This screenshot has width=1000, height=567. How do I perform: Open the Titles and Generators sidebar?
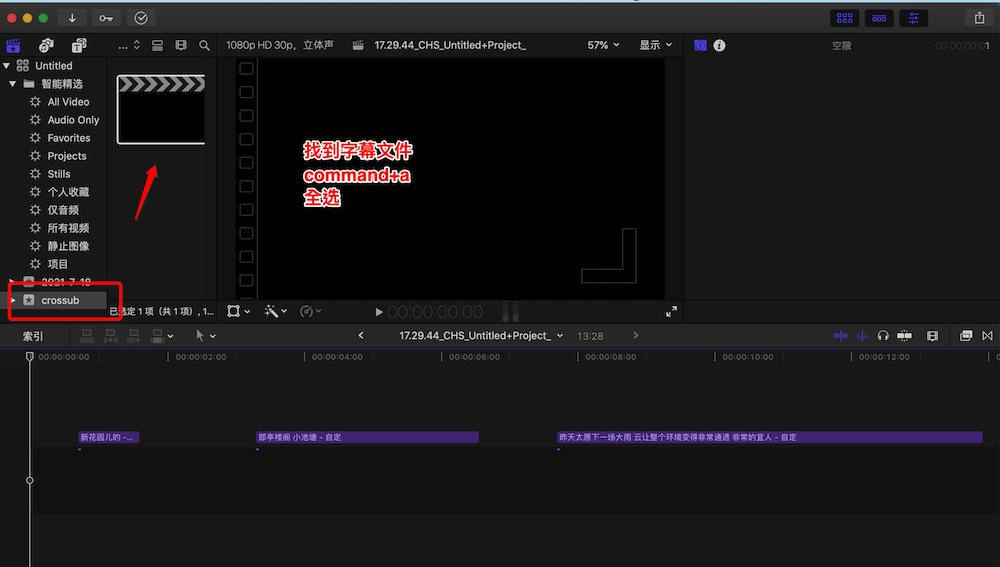click(78, 45)
